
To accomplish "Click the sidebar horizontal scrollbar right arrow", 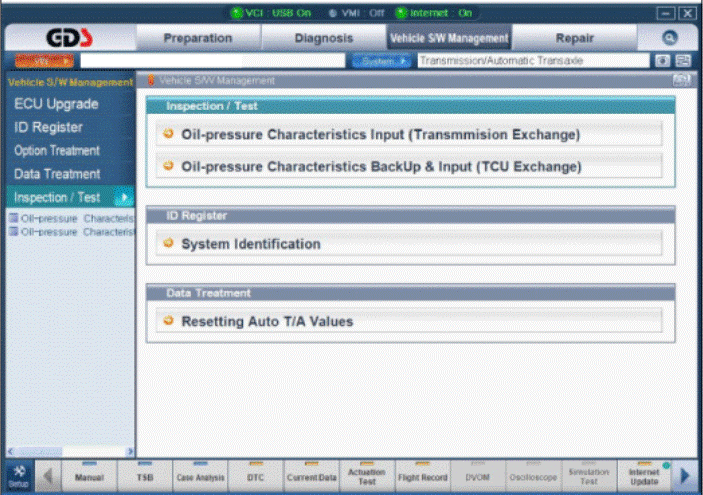I will tap(130, 452).
